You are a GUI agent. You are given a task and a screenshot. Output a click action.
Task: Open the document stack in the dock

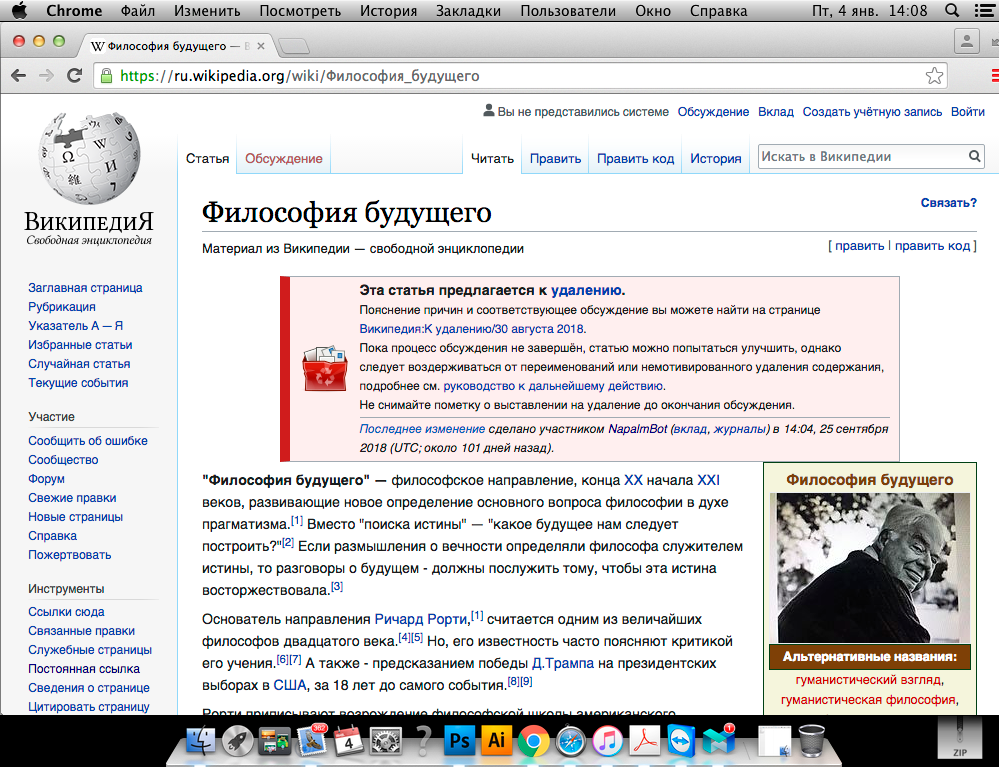[773, 741]
